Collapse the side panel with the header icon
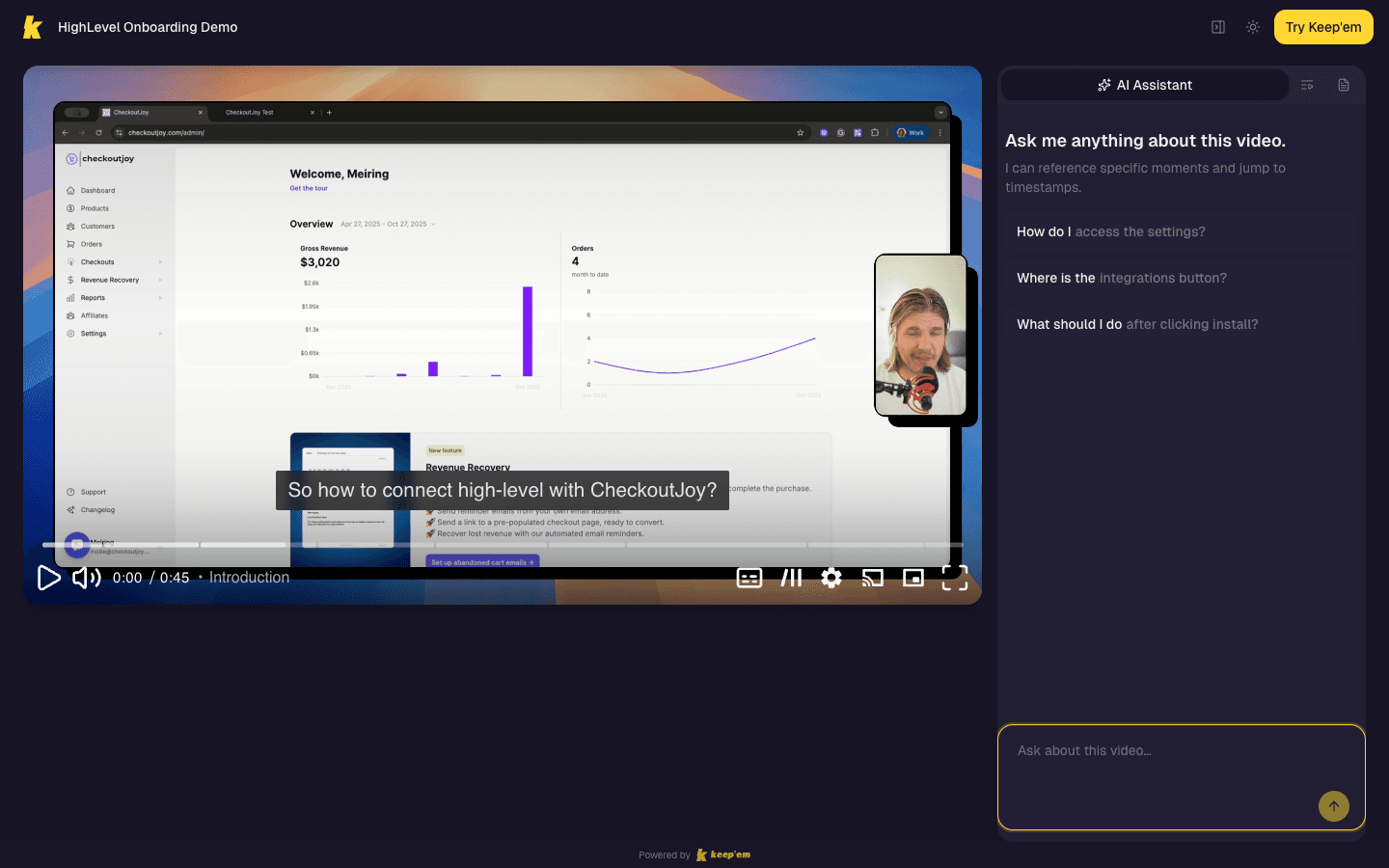The image size is (1389, 868). pyautogui.click(x=1217, y=27)
